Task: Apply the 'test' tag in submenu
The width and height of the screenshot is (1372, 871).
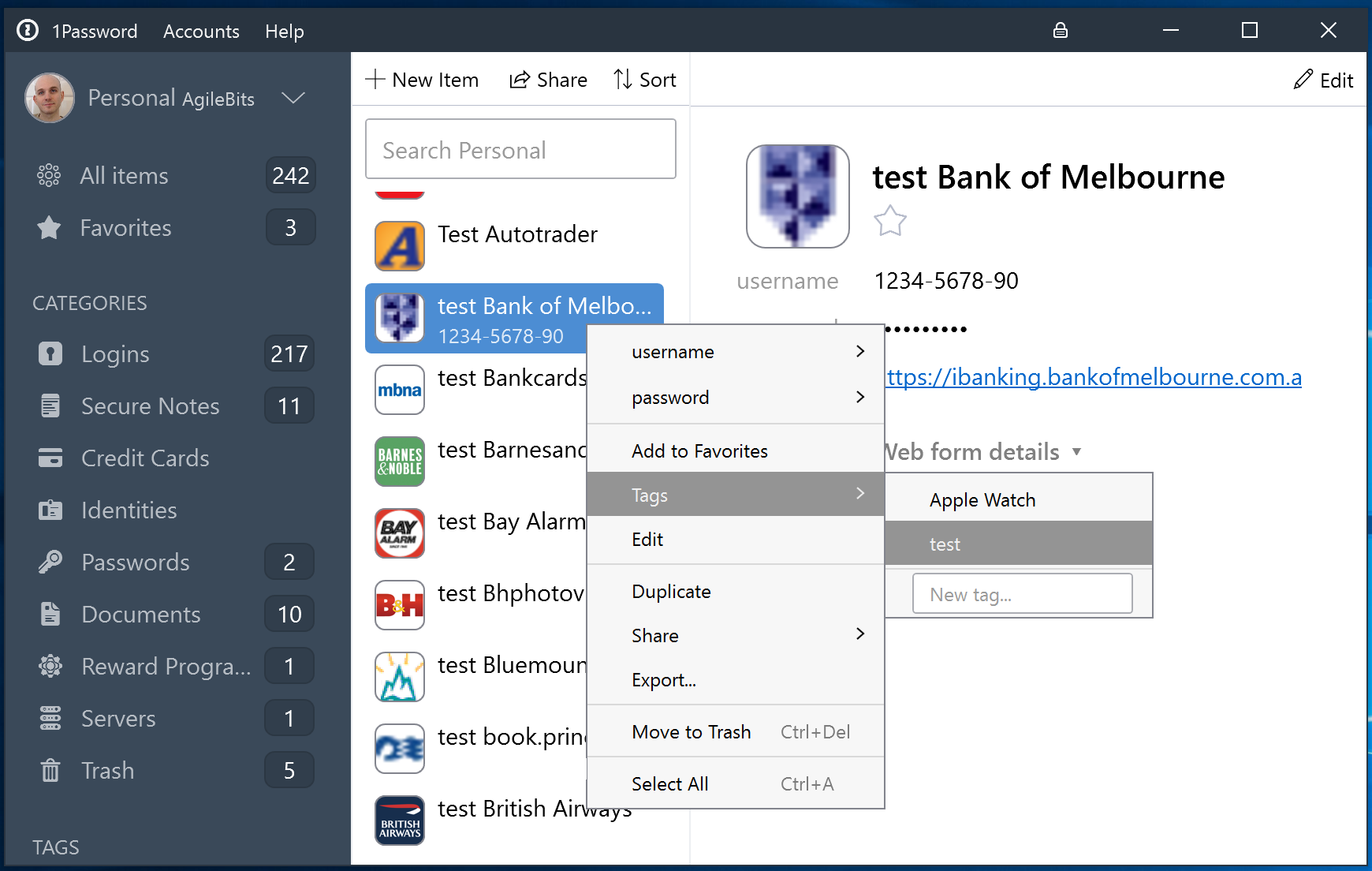Action: coord(1019,544)
